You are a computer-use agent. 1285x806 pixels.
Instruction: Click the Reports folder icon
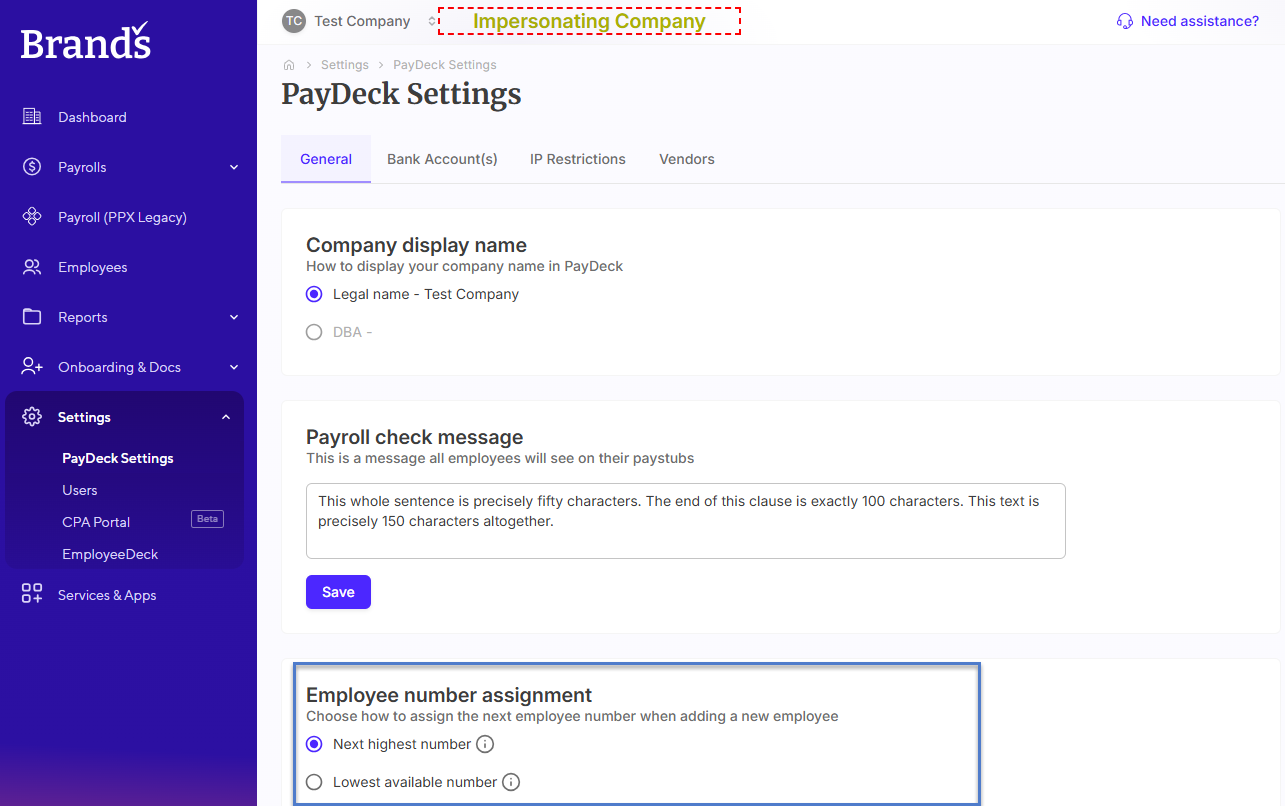click(x=32, y=317)
